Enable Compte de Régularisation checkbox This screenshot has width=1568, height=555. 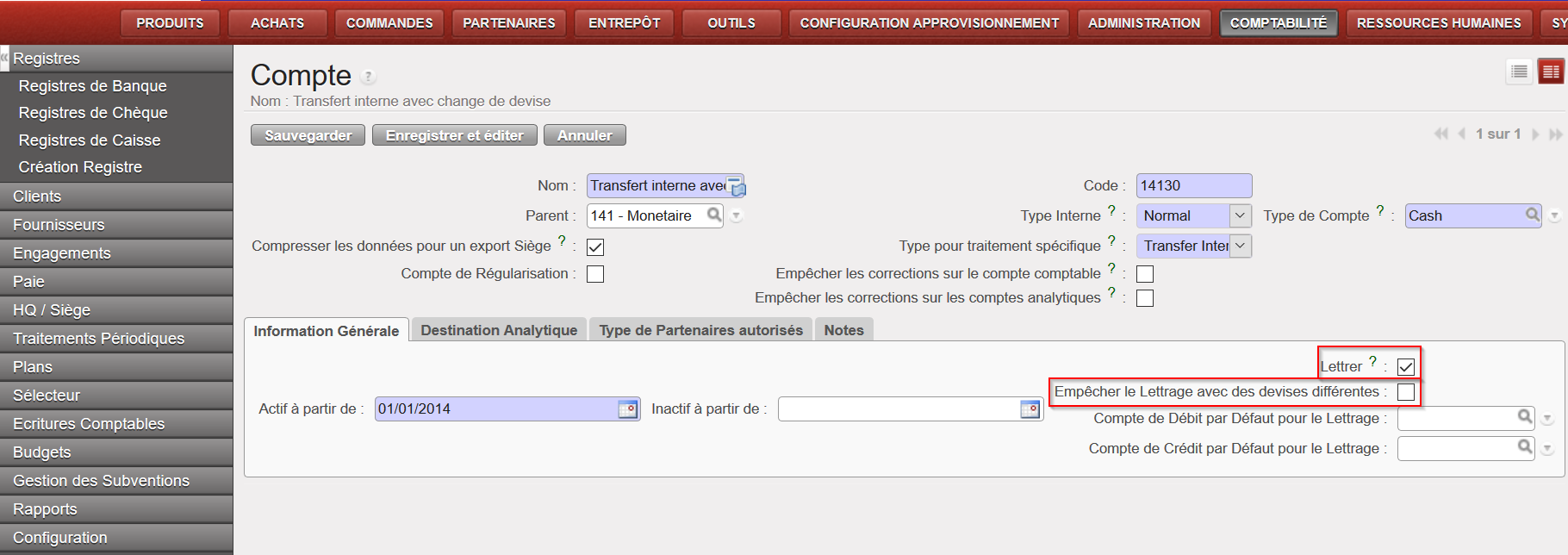coord(595,274)
